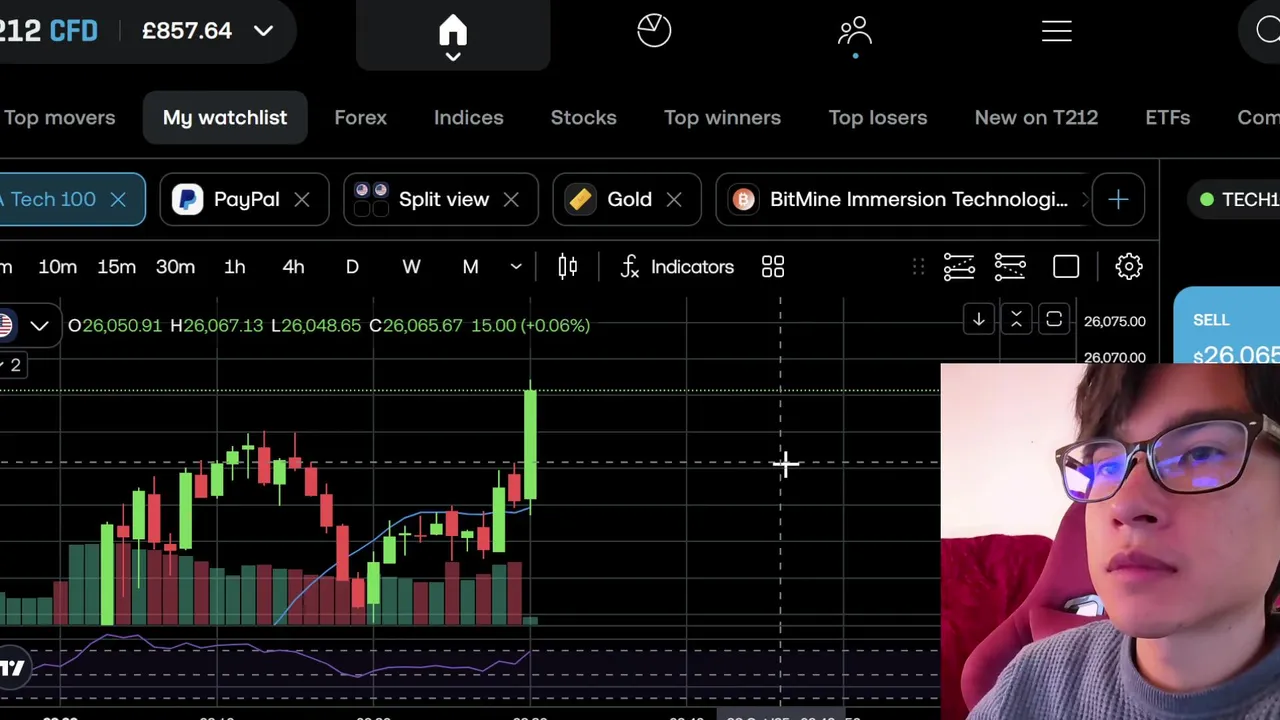Switch to Top winners tab
Screen dimensions: 1280x720
click(722, 118)
